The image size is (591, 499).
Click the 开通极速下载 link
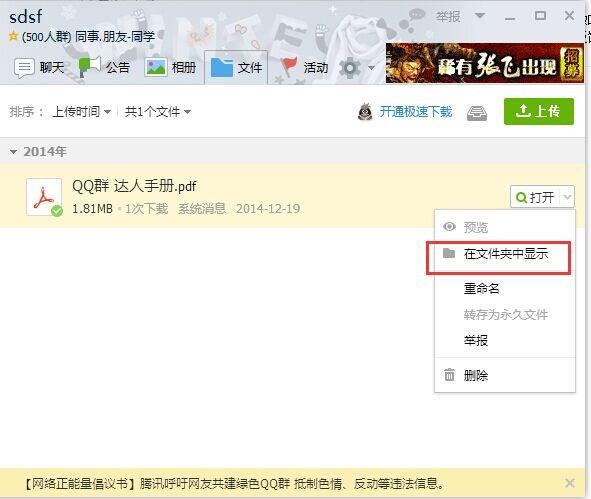415,112
